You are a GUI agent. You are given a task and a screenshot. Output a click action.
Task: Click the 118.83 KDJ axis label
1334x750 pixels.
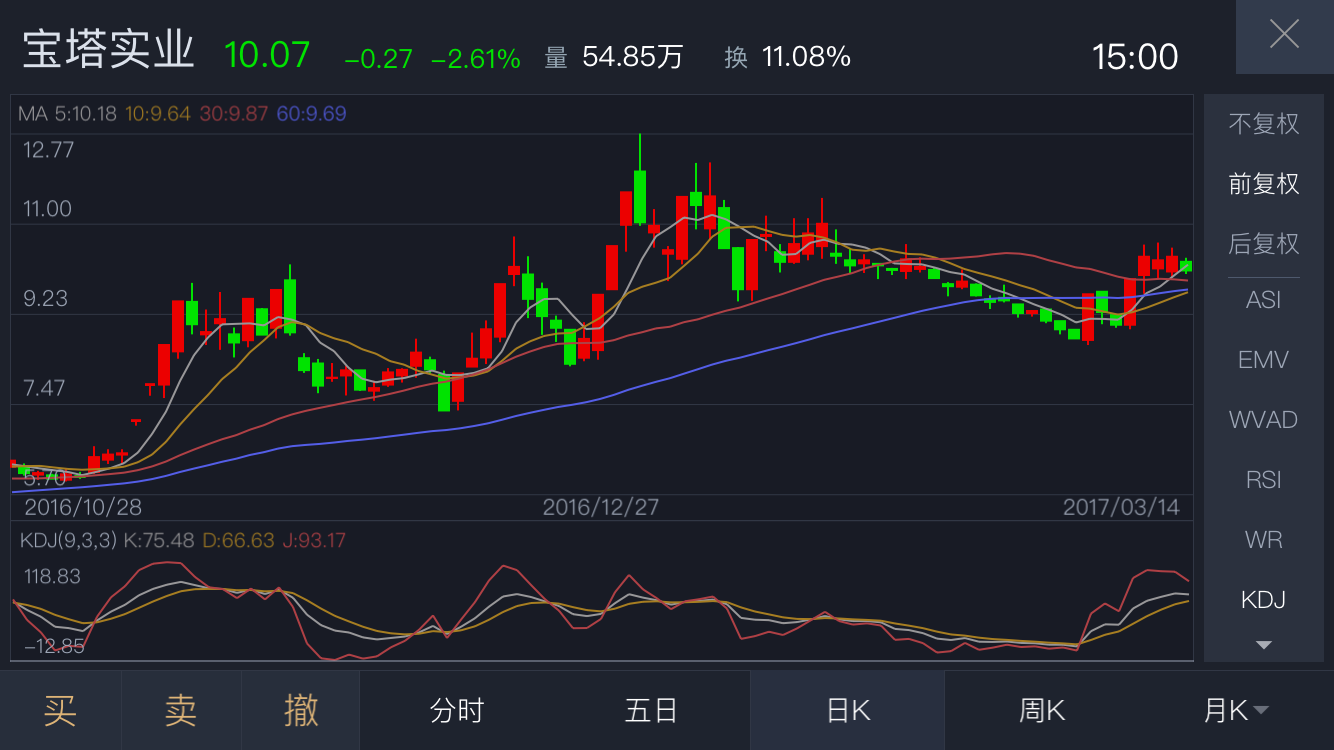pos(53,577)
